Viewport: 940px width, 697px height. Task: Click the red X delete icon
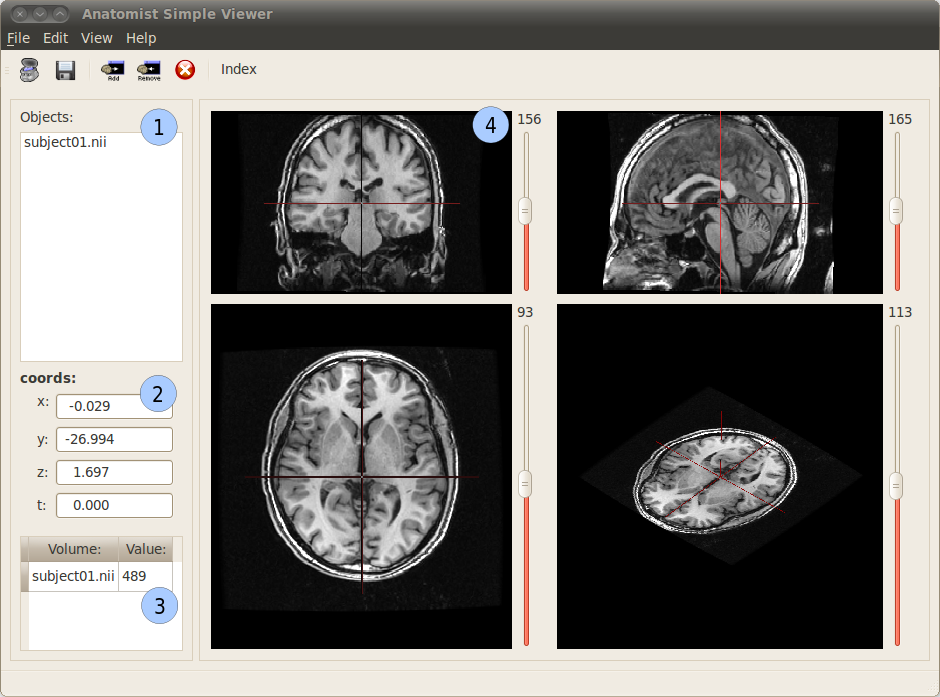185,70
